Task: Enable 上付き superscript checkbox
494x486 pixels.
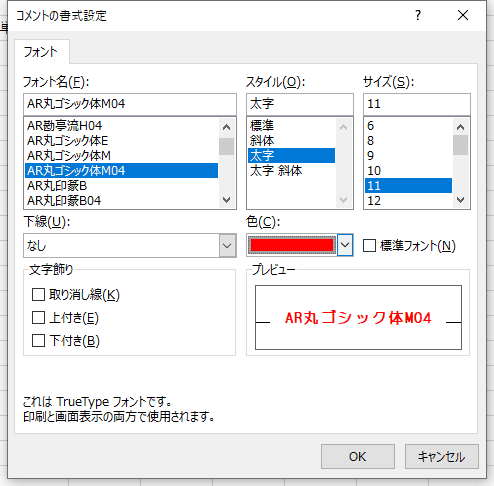Action: 38,318
